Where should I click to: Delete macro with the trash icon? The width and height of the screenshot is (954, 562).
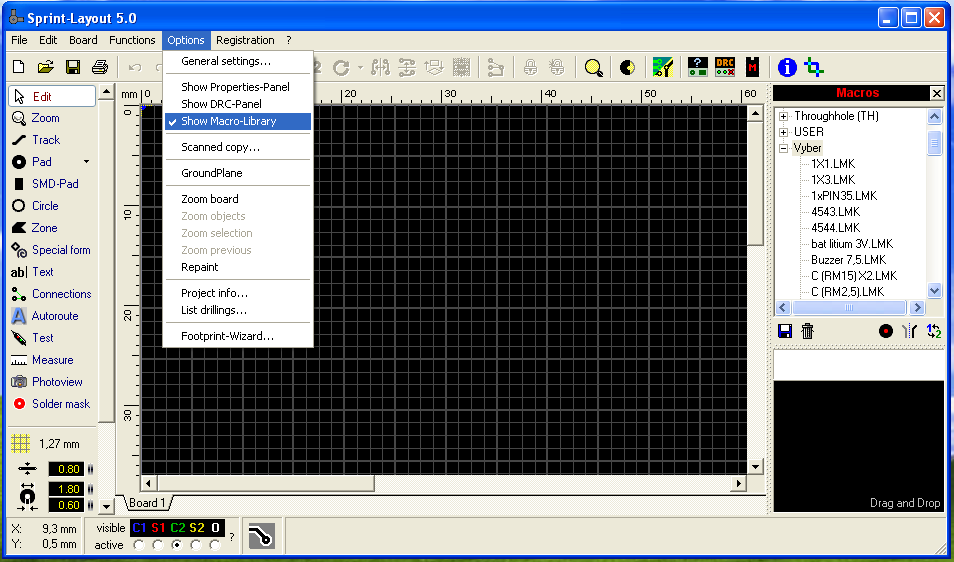tap(807, 331)
